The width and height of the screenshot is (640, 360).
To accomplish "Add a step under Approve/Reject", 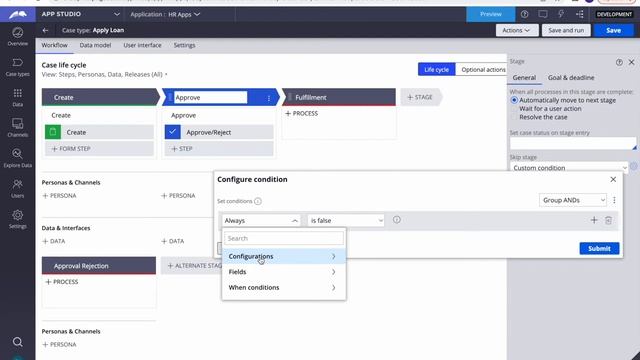I will pyautogui.click(x=219, y=149).
